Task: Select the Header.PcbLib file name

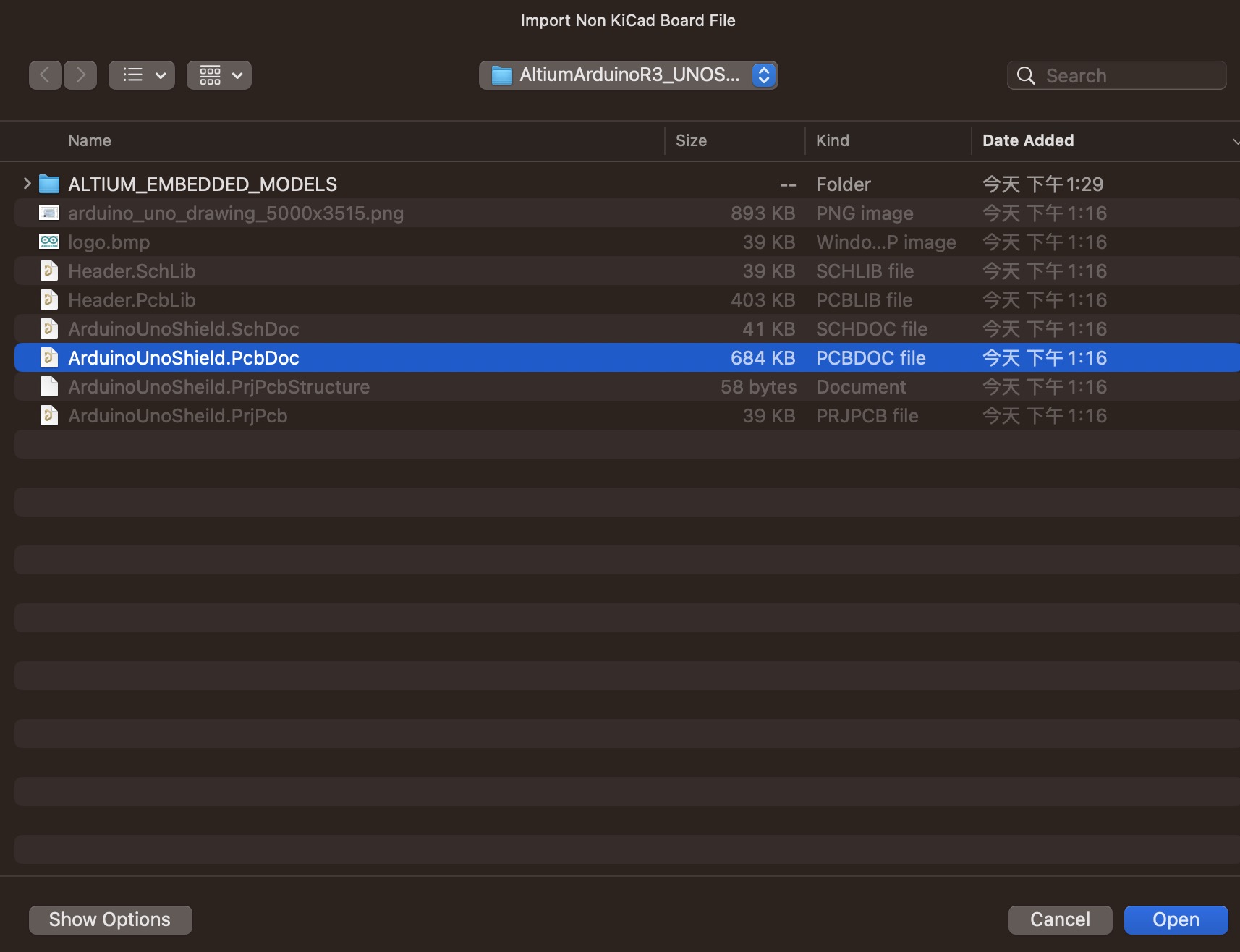Action: (132, 300)
